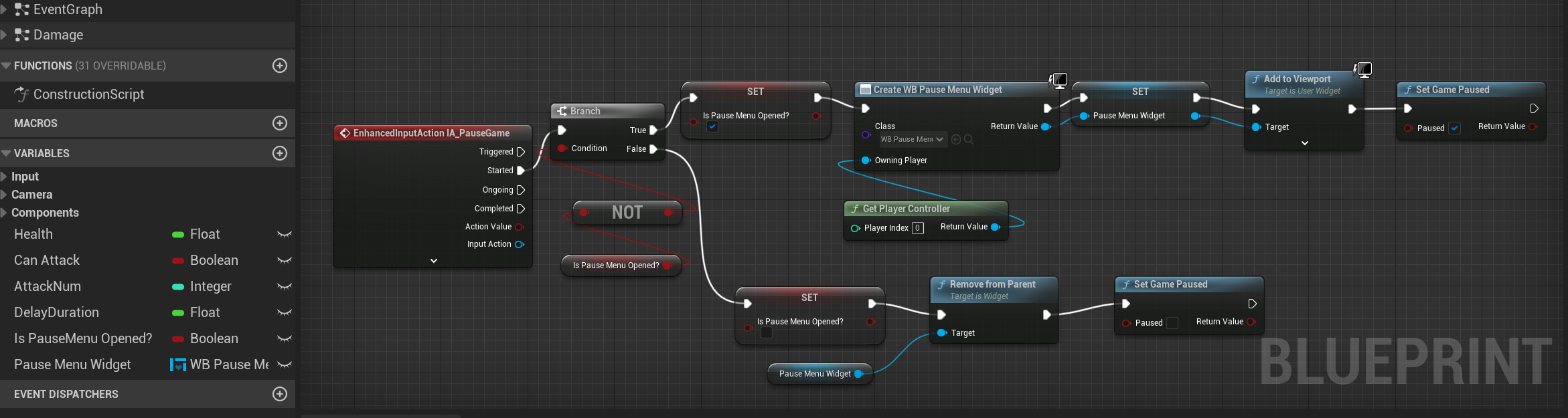Click the Branch True output pin
The width and height of the screenshot is (1568, 418).
[x=653, y=130]
